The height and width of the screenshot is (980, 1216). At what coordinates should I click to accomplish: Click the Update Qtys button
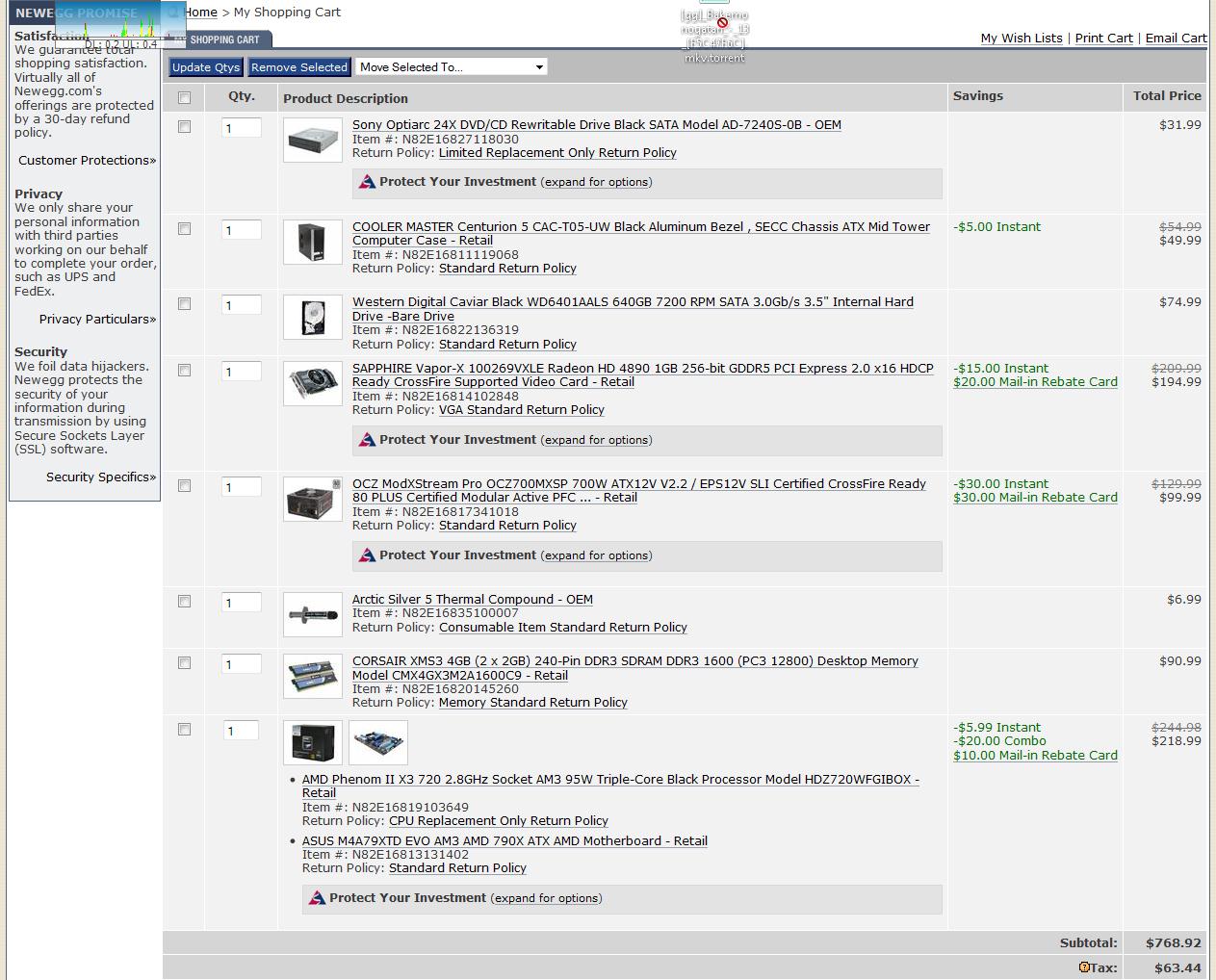click(x=206, y=67)
